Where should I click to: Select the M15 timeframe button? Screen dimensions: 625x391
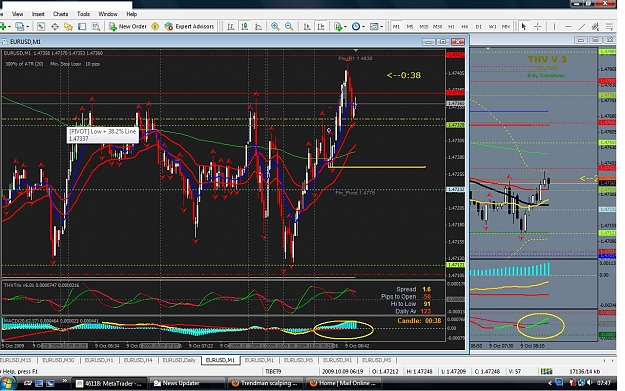point(424,27)
